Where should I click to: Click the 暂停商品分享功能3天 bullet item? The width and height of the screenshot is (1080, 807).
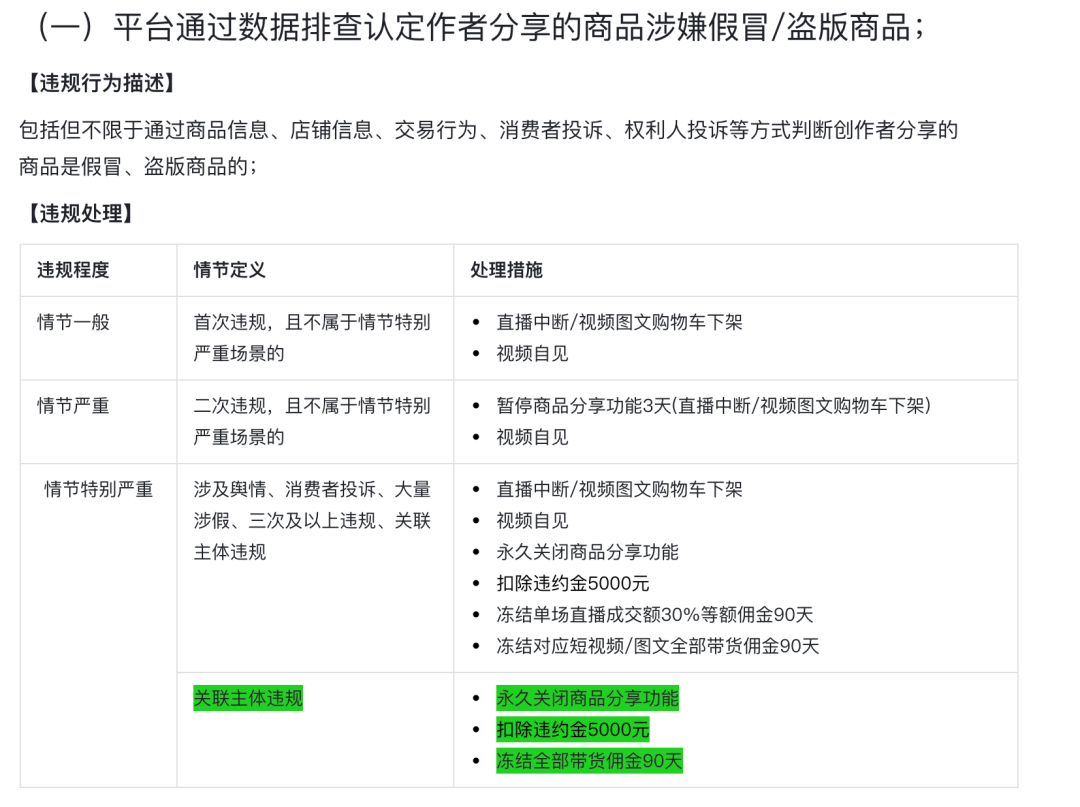713,406
